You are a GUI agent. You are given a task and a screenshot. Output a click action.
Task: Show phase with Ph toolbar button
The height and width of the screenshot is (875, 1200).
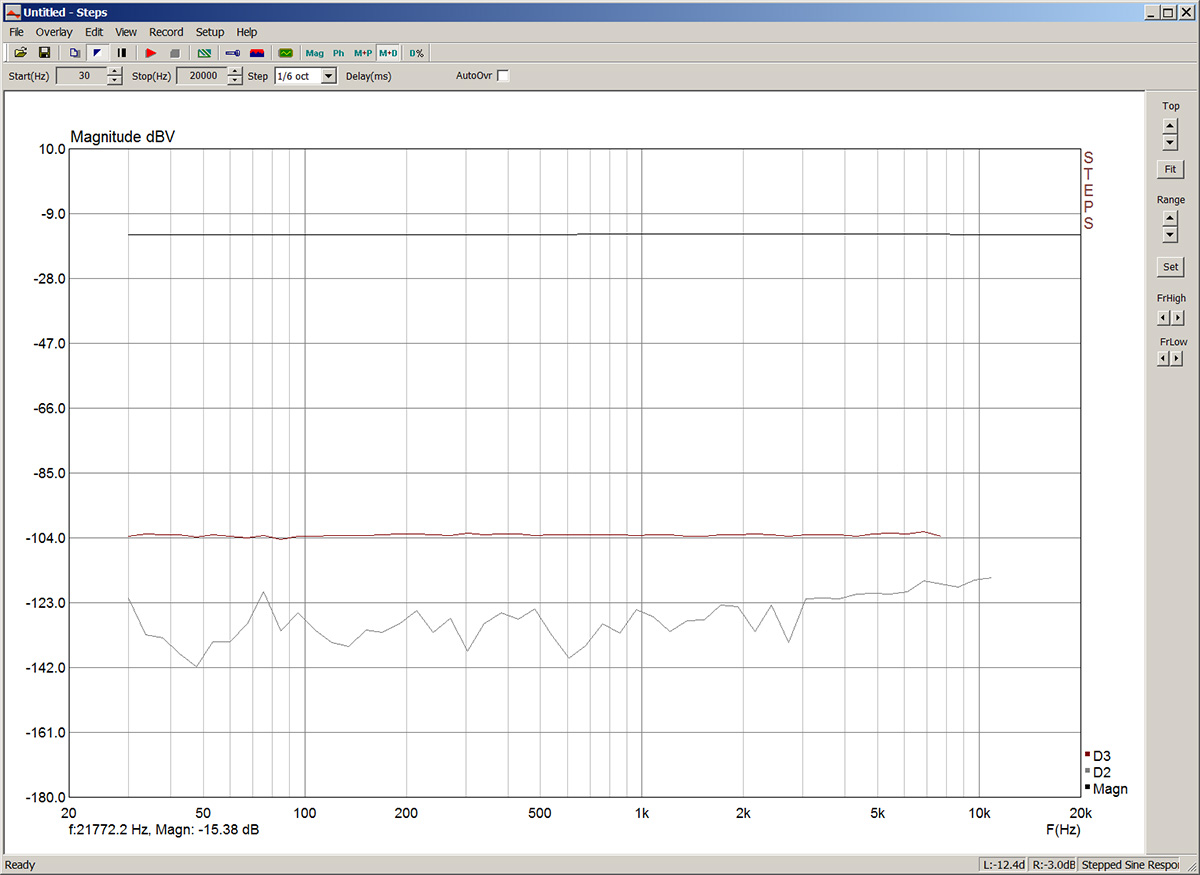pos(338,52)
